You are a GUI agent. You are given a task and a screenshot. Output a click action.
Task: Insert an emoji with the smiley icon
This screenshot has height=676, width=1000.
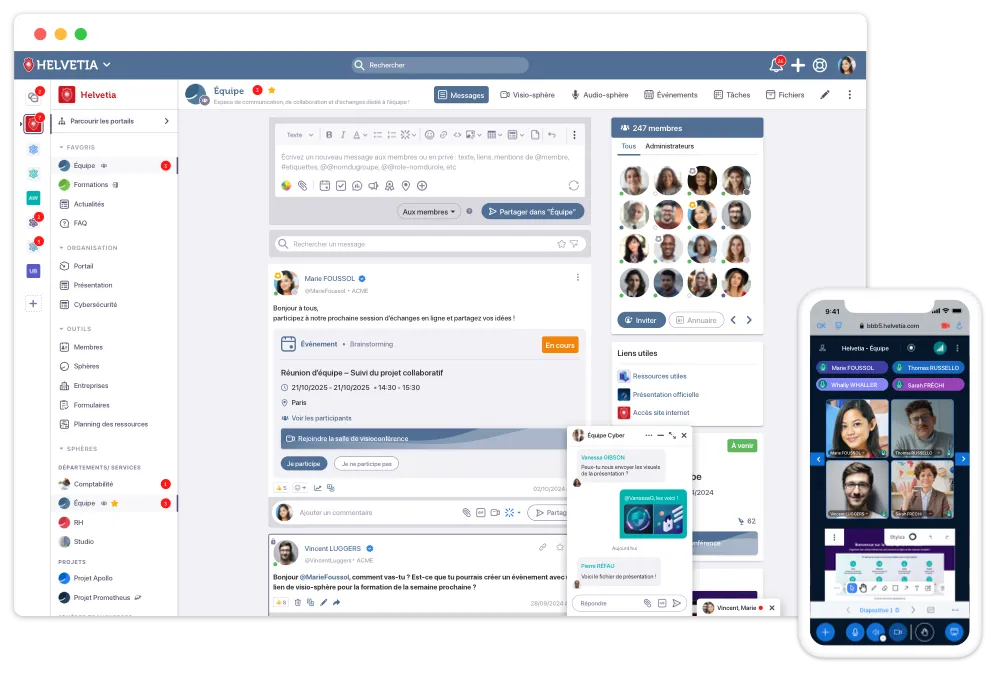point(429,135)
